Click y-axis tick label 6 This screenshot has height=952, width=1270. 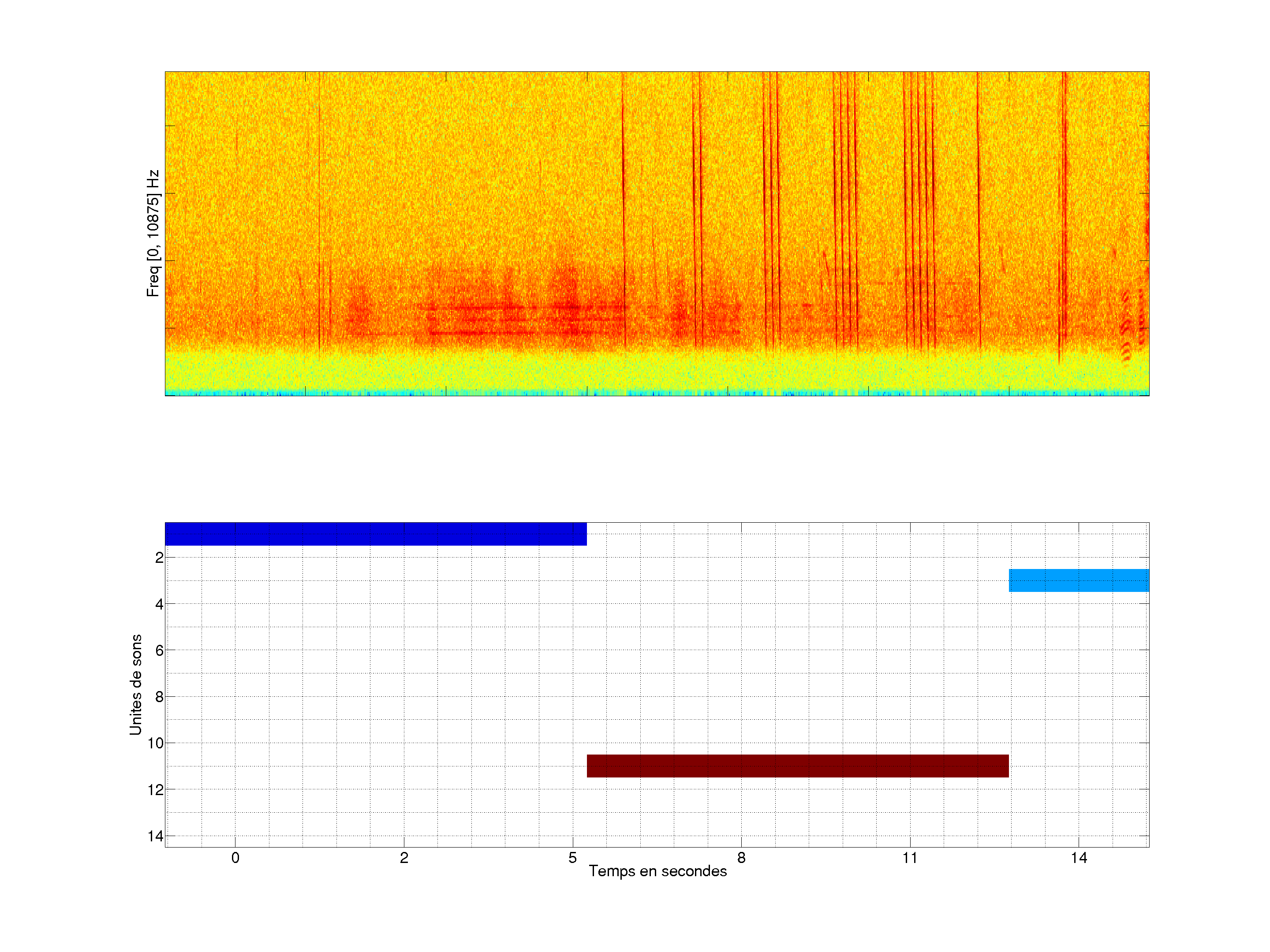tap(159, 650)
